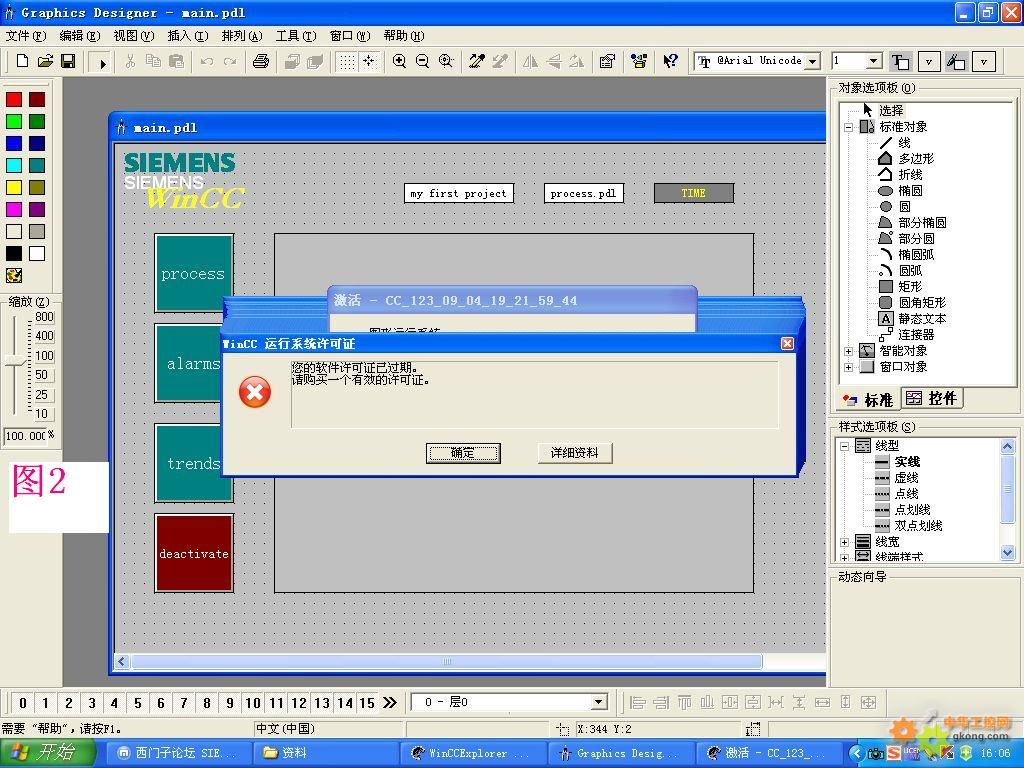Open the layer selection dropdown 层0

(x=598, y=703)
